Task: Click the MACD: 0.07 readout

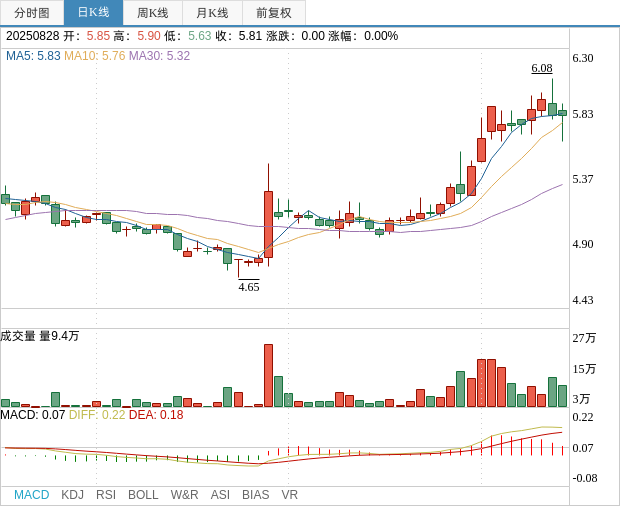Action: coord(32,415)
